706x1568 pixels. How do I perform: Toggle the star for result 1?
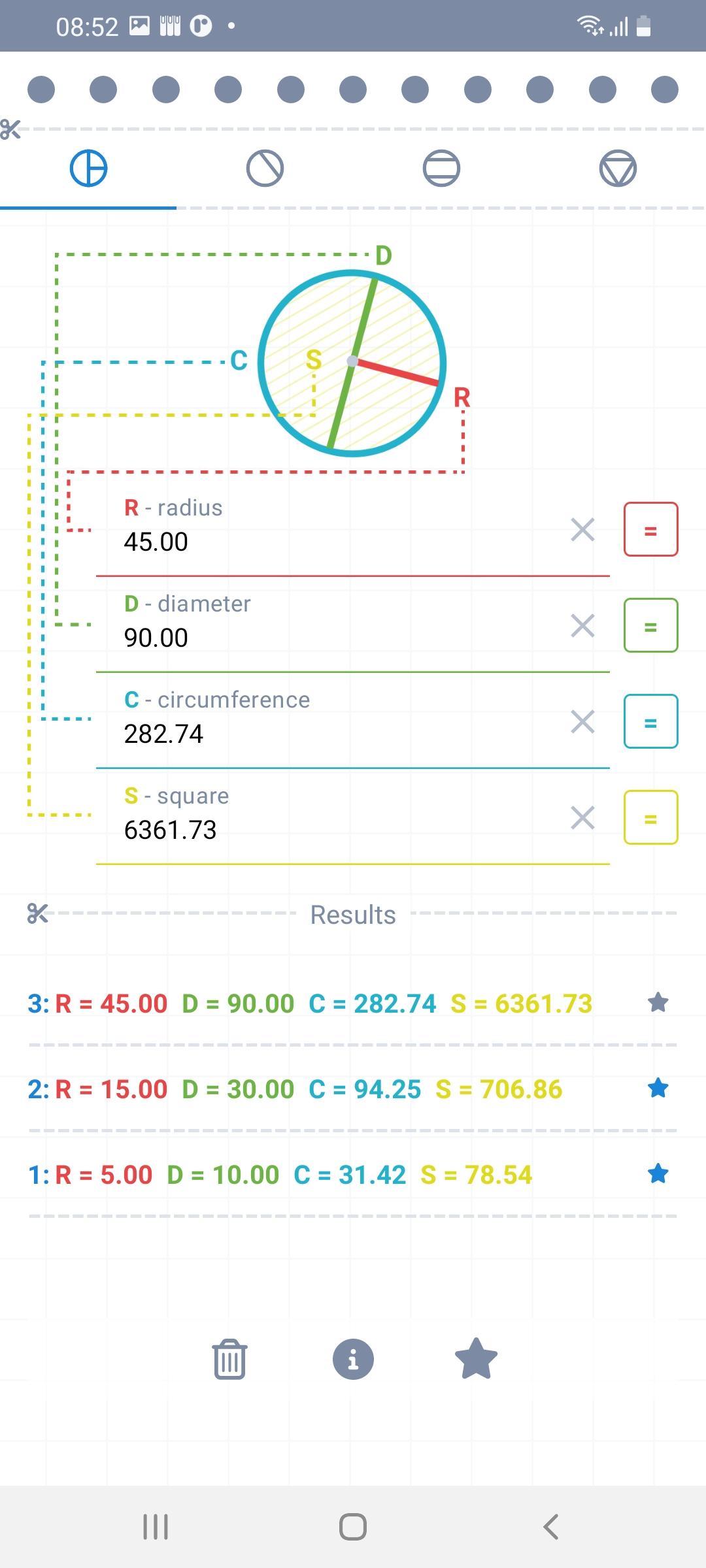658,1174
